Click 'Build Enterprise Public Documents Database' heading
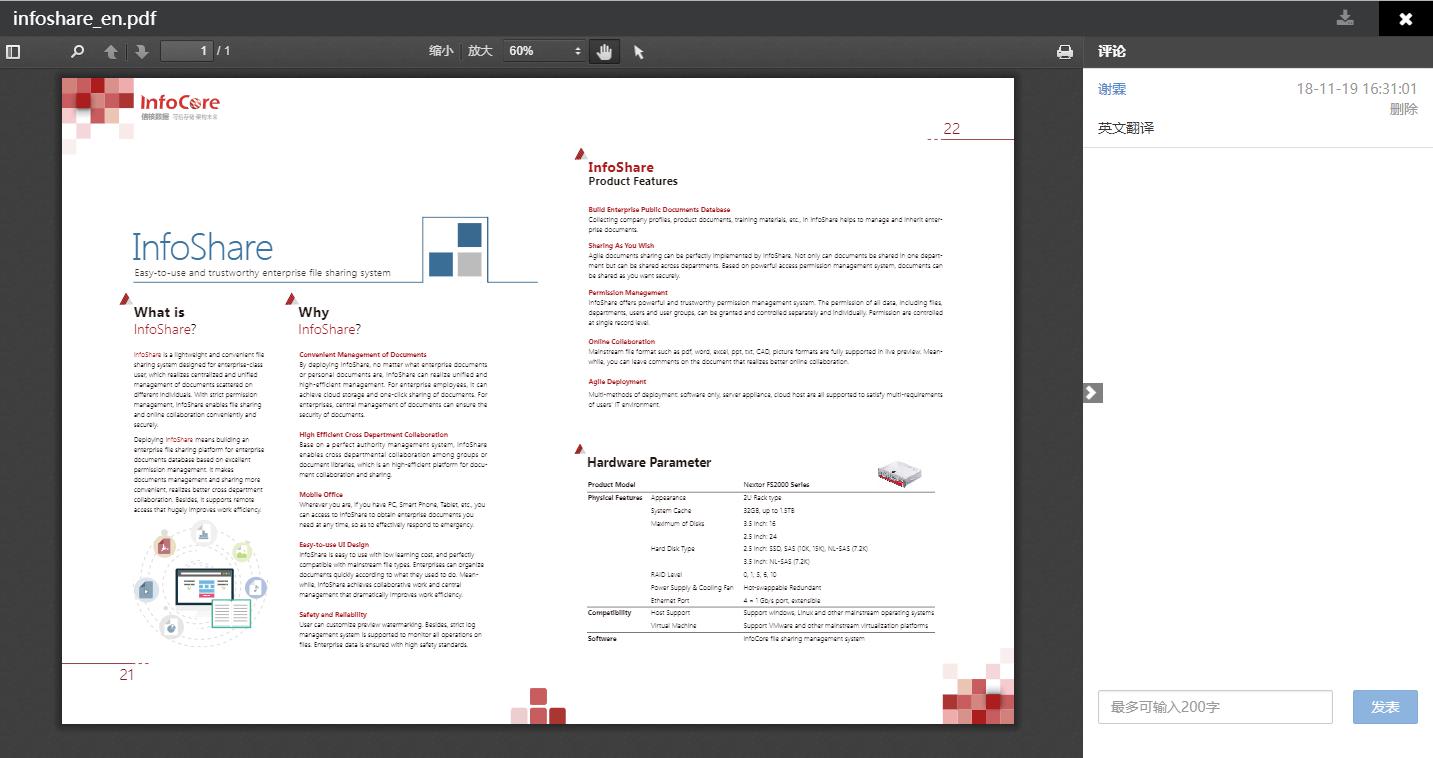This screenshot has height=758, width=1433. click(x=659, y=209)
